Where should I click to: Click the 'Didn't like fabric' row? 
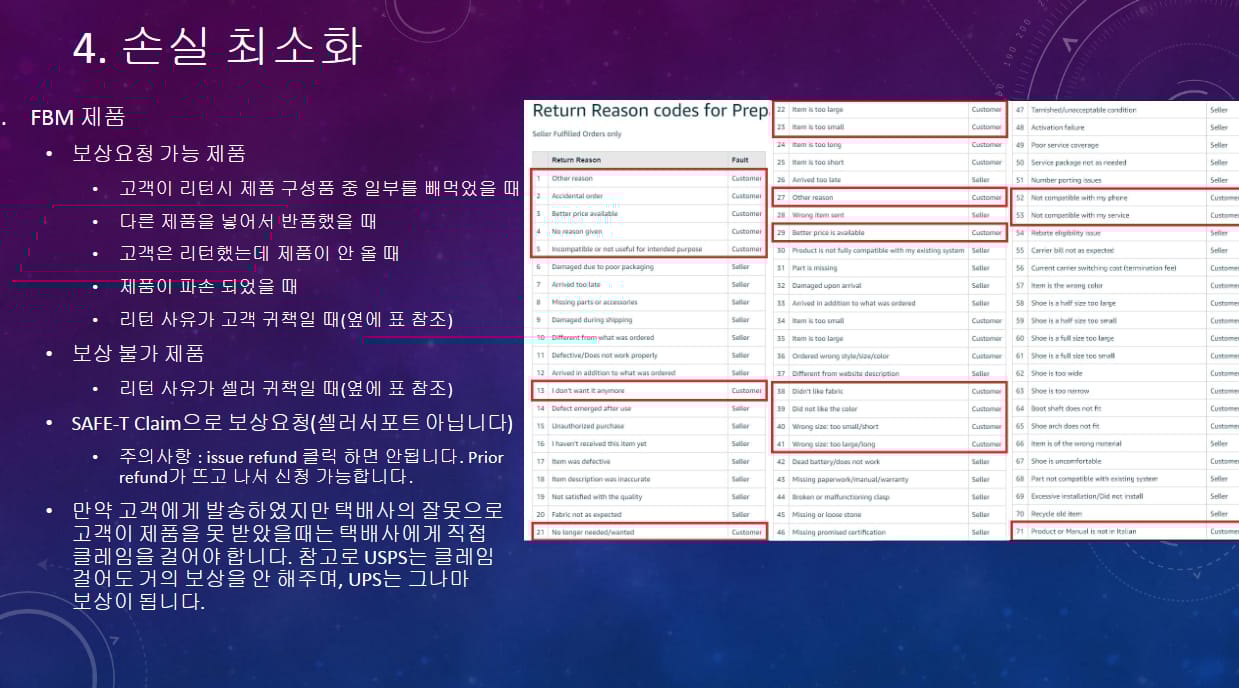tap(889, 391)
